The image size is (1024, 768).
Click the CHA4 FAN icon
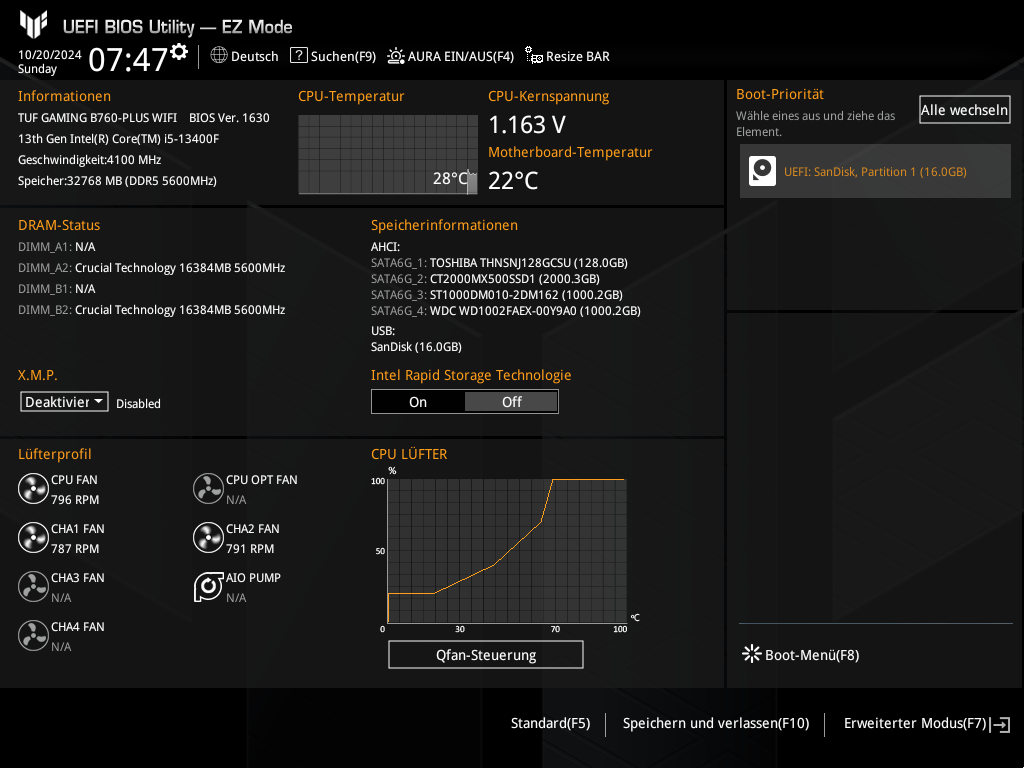(x=33, y=635)
